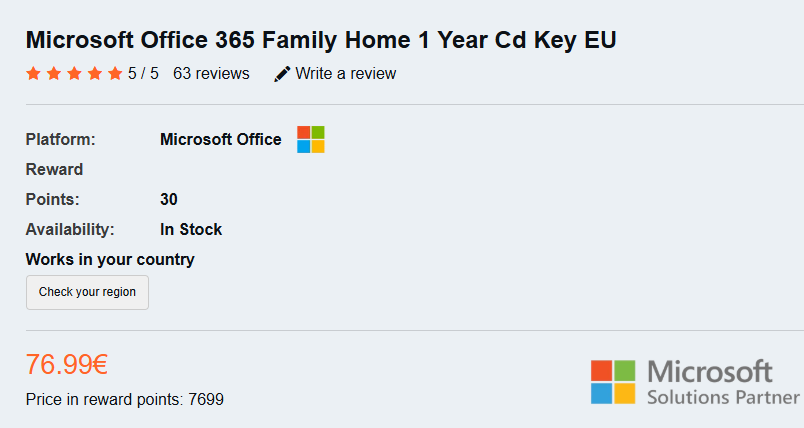
Task: Open the 63 reviews link
Action: click(211, 74)
